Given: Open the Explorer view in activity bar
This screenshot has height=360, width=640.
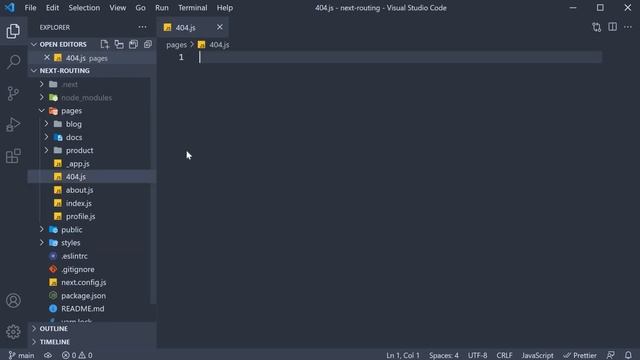Looking at the screenshot, I should [x=13, y=31].
